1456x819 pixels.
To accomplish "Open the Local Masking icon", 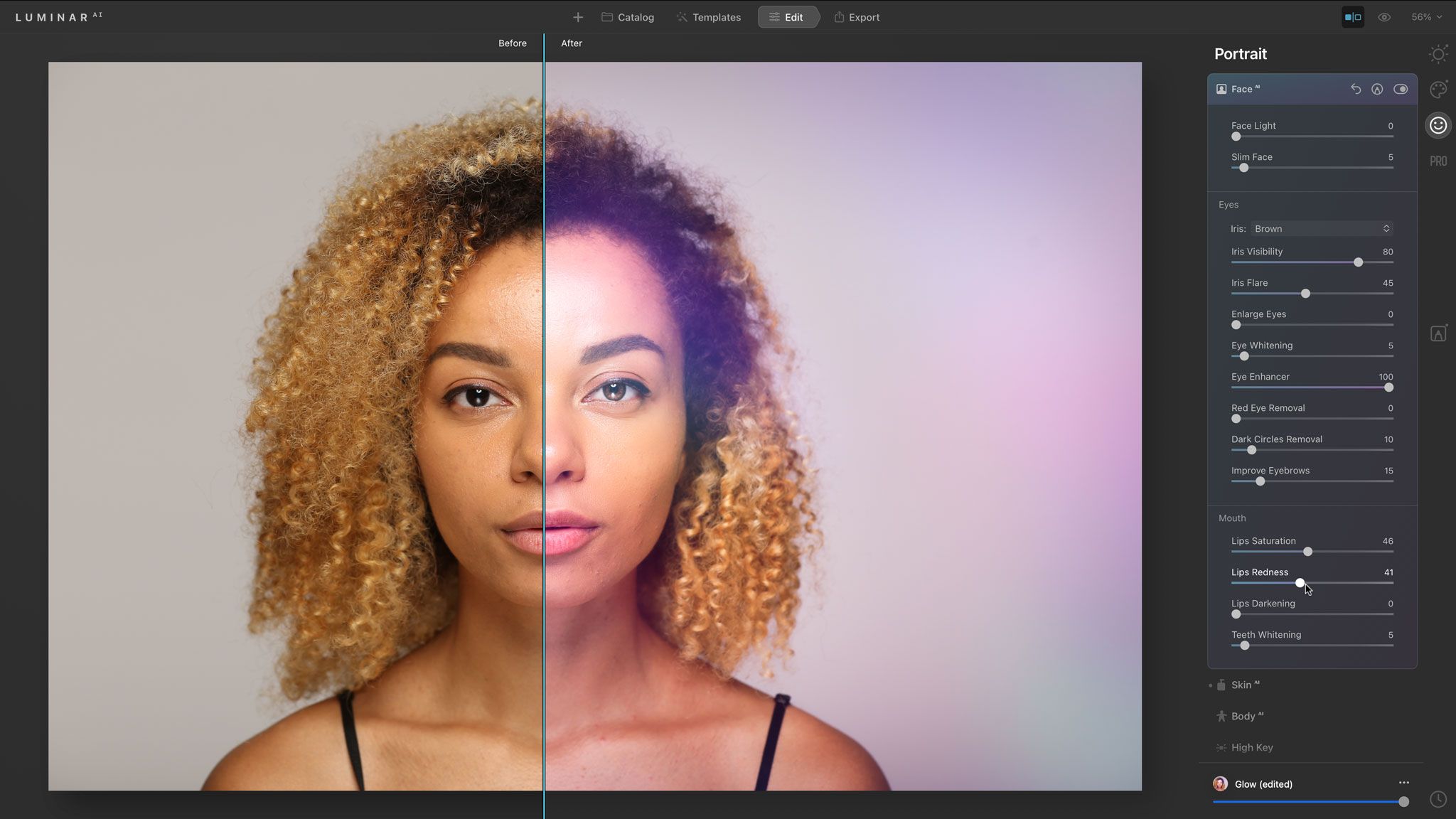I will click(1438, 333).
